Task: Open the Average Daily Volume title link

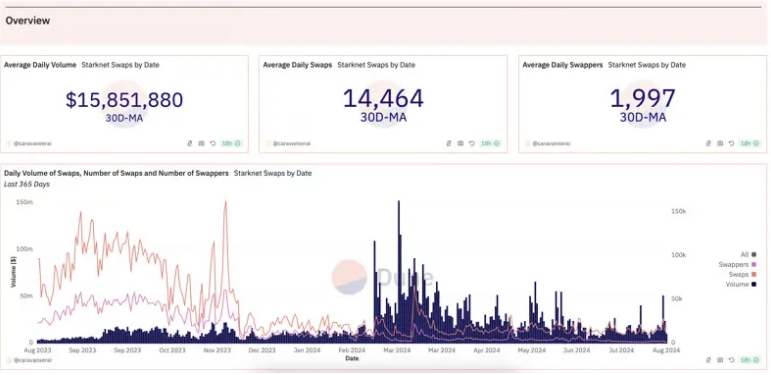Action: pyautogui.click(x=40, y=65)
